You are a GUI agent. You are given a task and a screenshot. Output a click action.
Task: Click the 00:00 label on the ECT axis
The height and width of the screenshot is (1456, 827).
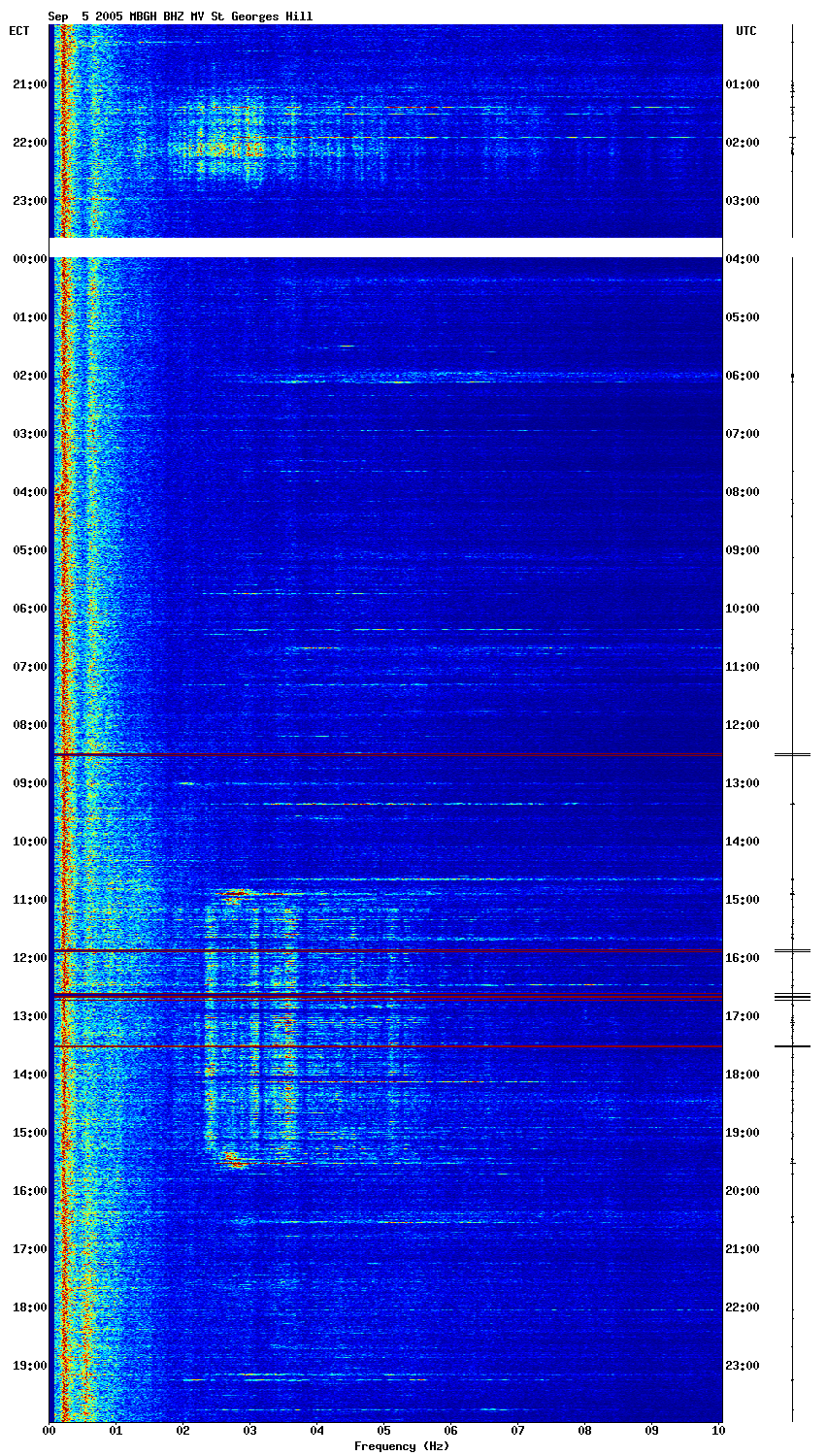pyautogui.click(x=29, y=259)
